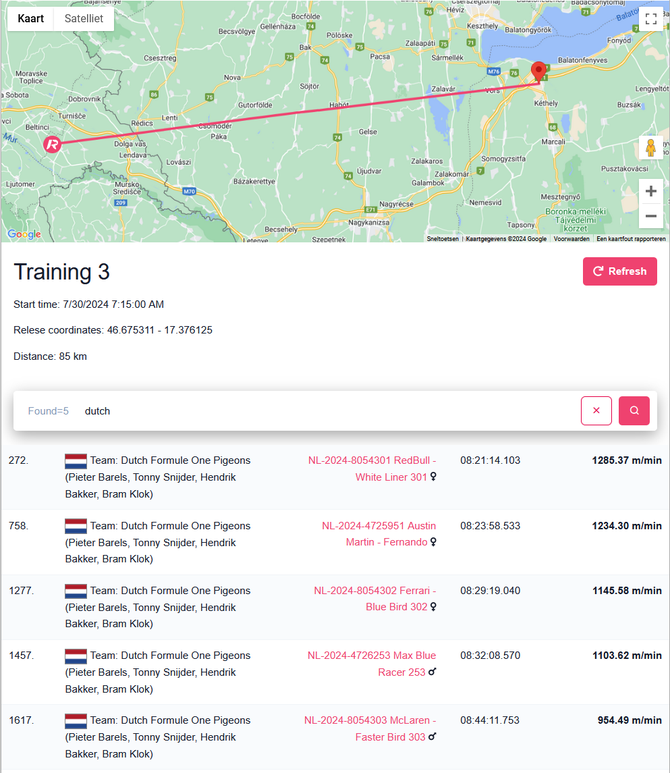Click Dutch flag in rank 272 row
Image resolution: width=670 pixels, height=773 pixels.
pos(76,461)
